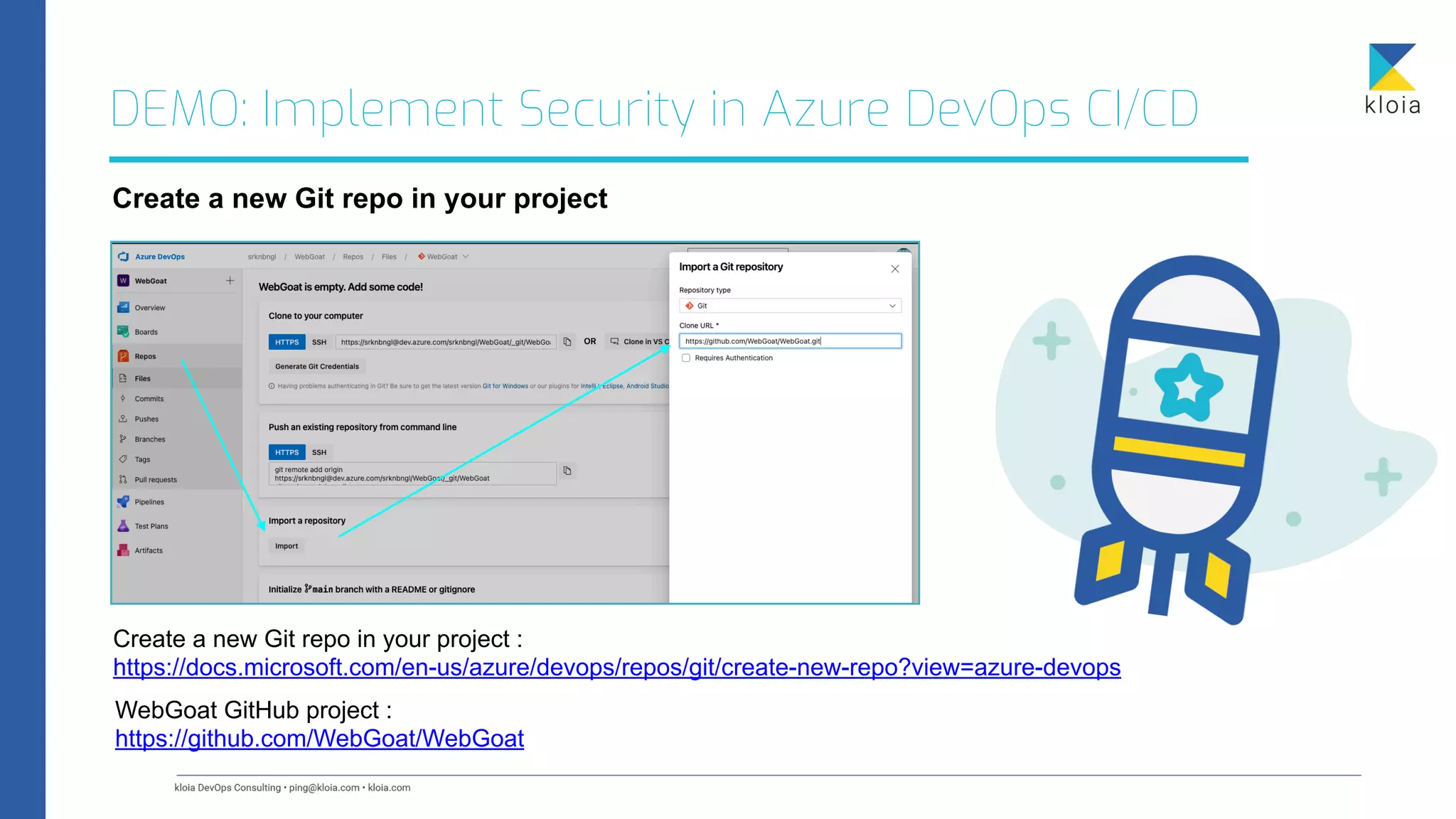1456x819 pixels.
Task: Open the Branches icon in sidebar
Action: [x=123, y=439]
